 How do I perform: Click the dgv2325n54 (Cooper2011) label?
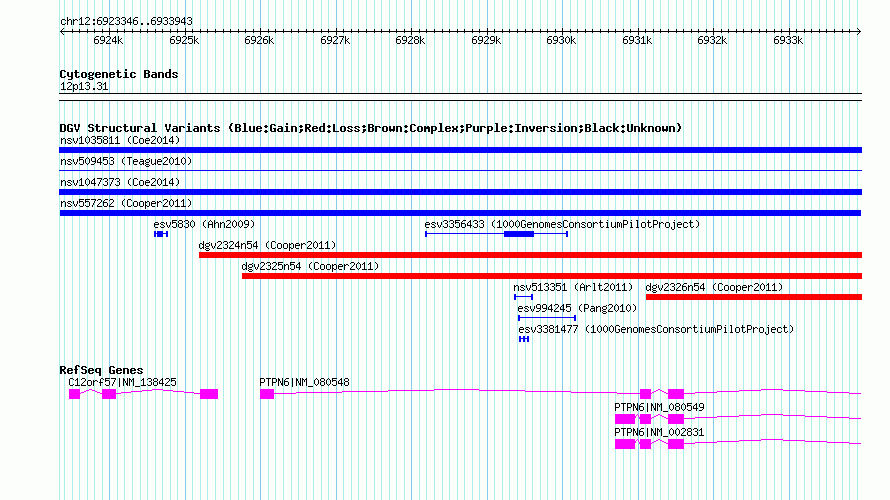pos(310,266)
